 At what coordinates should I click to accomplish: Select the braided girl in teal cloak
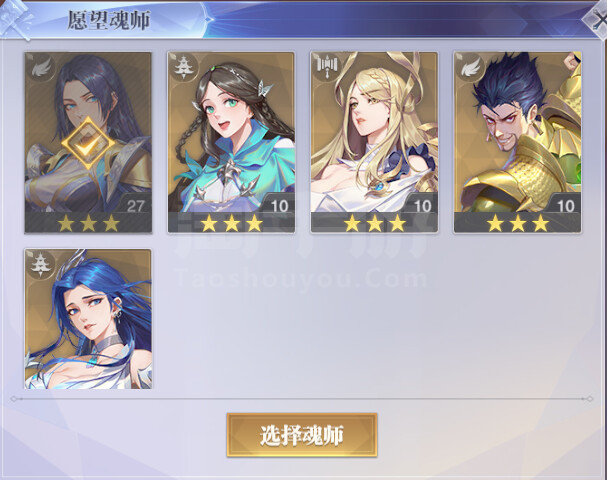click(x=231, y=142)
